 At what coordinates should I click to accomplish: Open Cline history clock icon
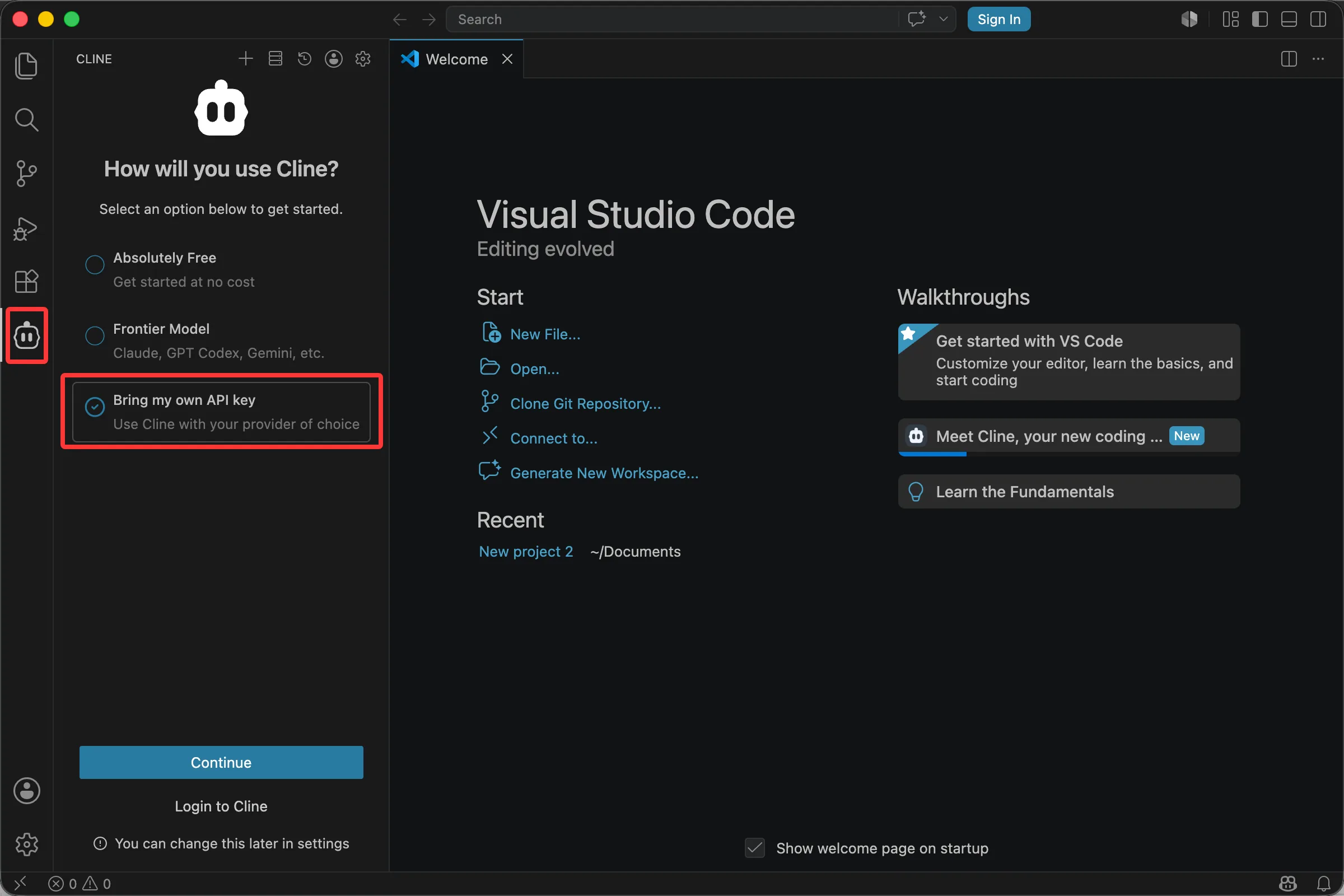305,58
